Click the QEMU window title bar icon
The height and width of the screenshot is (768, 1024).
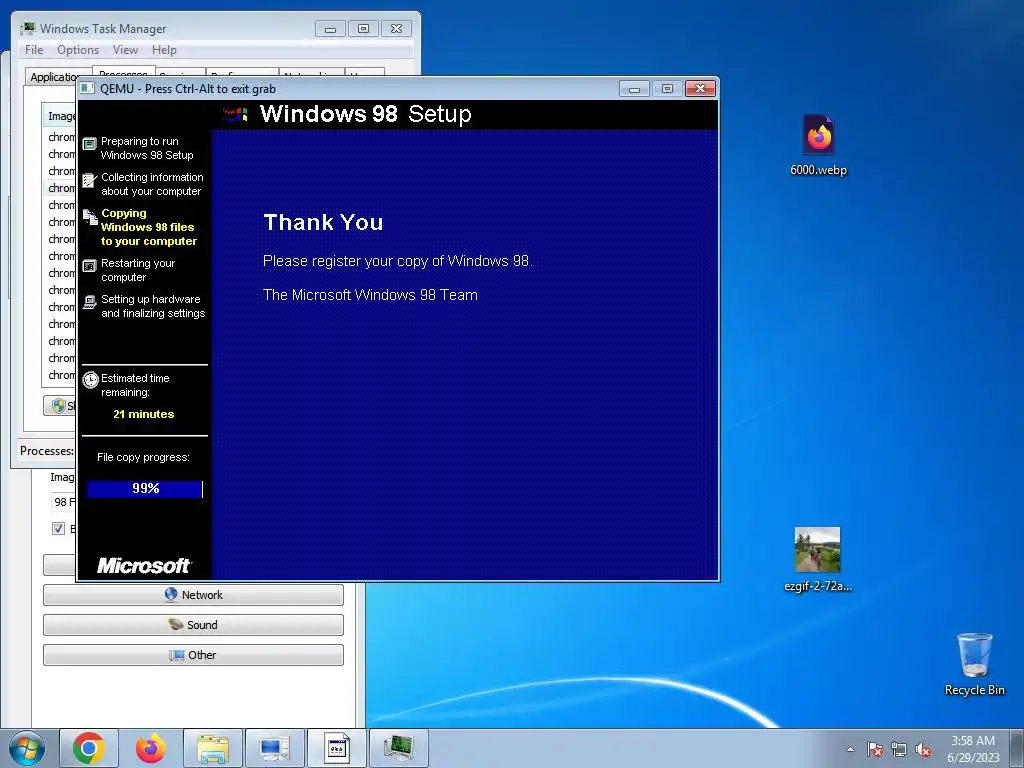(x=87, y=88)
